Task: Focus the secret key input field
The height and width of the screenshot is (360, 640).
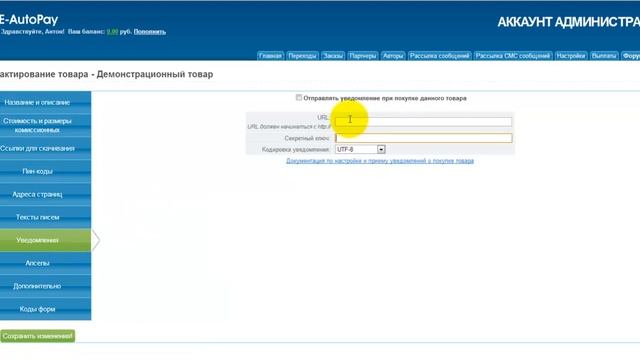Action: (x=423, y=138)
